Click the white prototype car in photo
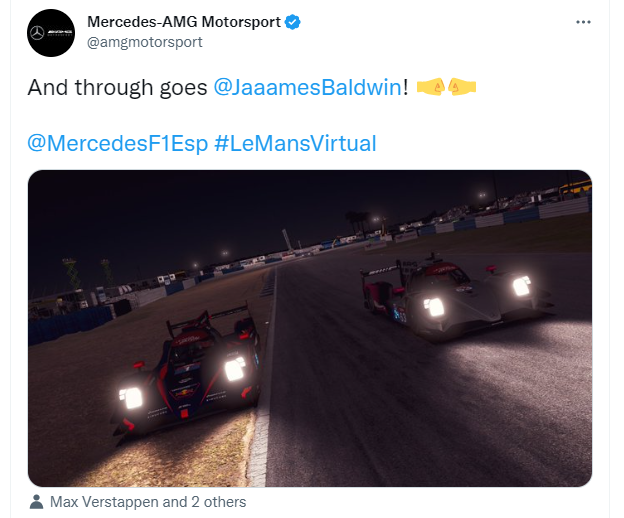 454,298
